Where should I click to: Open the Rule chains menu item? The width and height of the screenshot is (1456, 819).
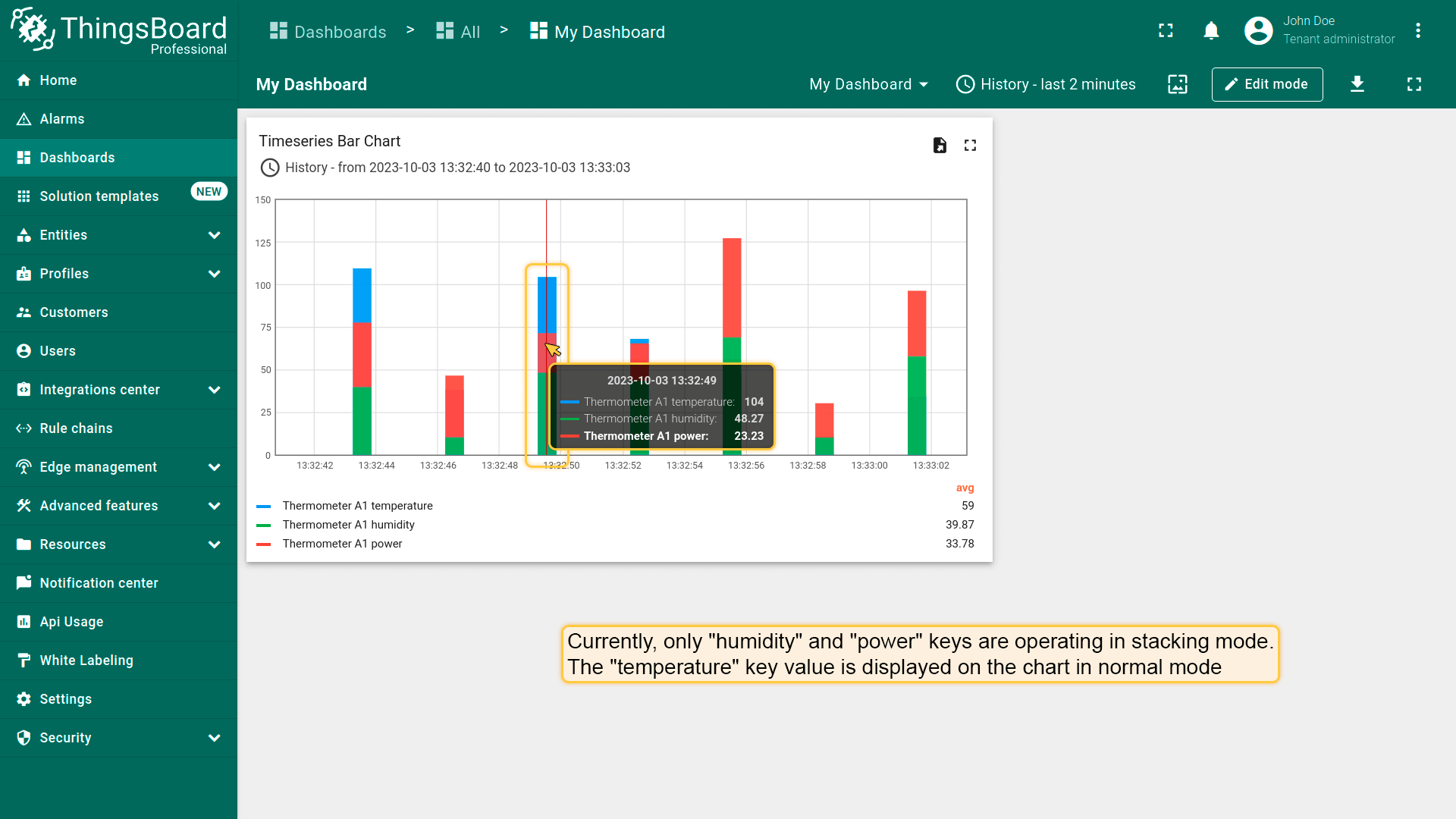click(x=76, y=428)
